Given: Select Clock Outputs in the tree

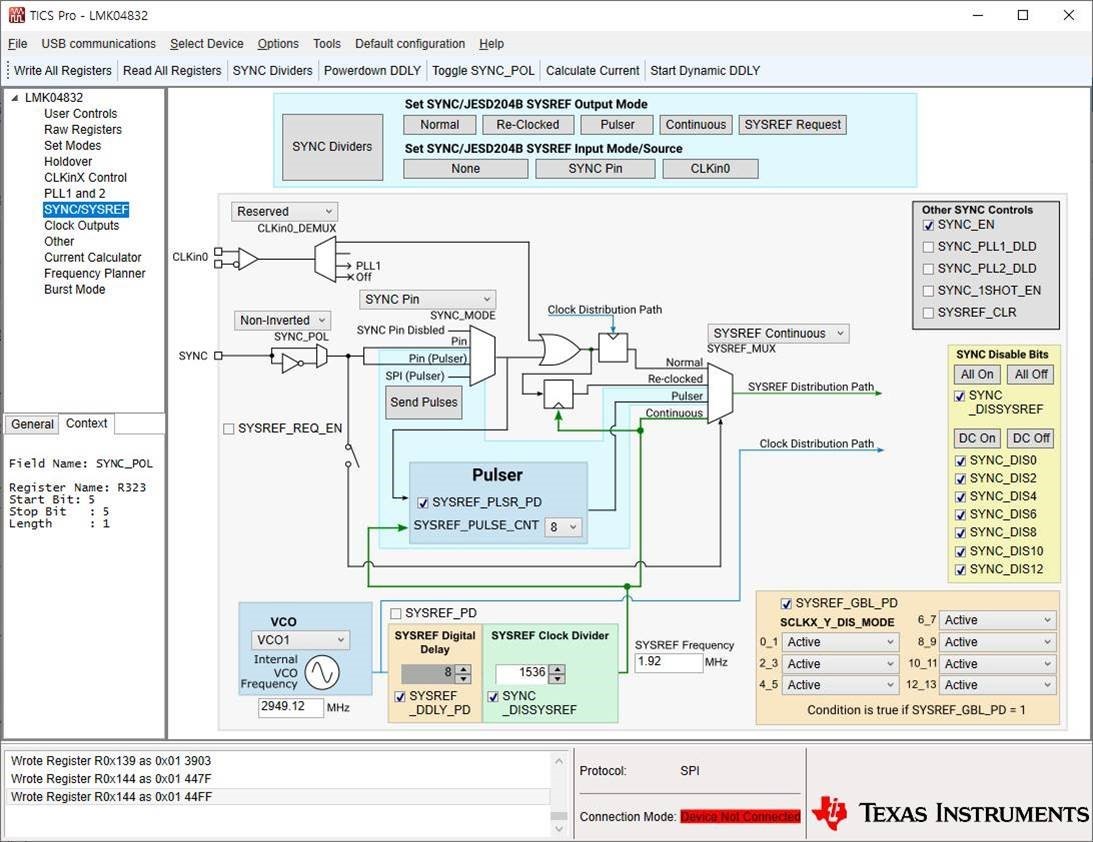Looking at the screenshot, I should click(82, 226).
